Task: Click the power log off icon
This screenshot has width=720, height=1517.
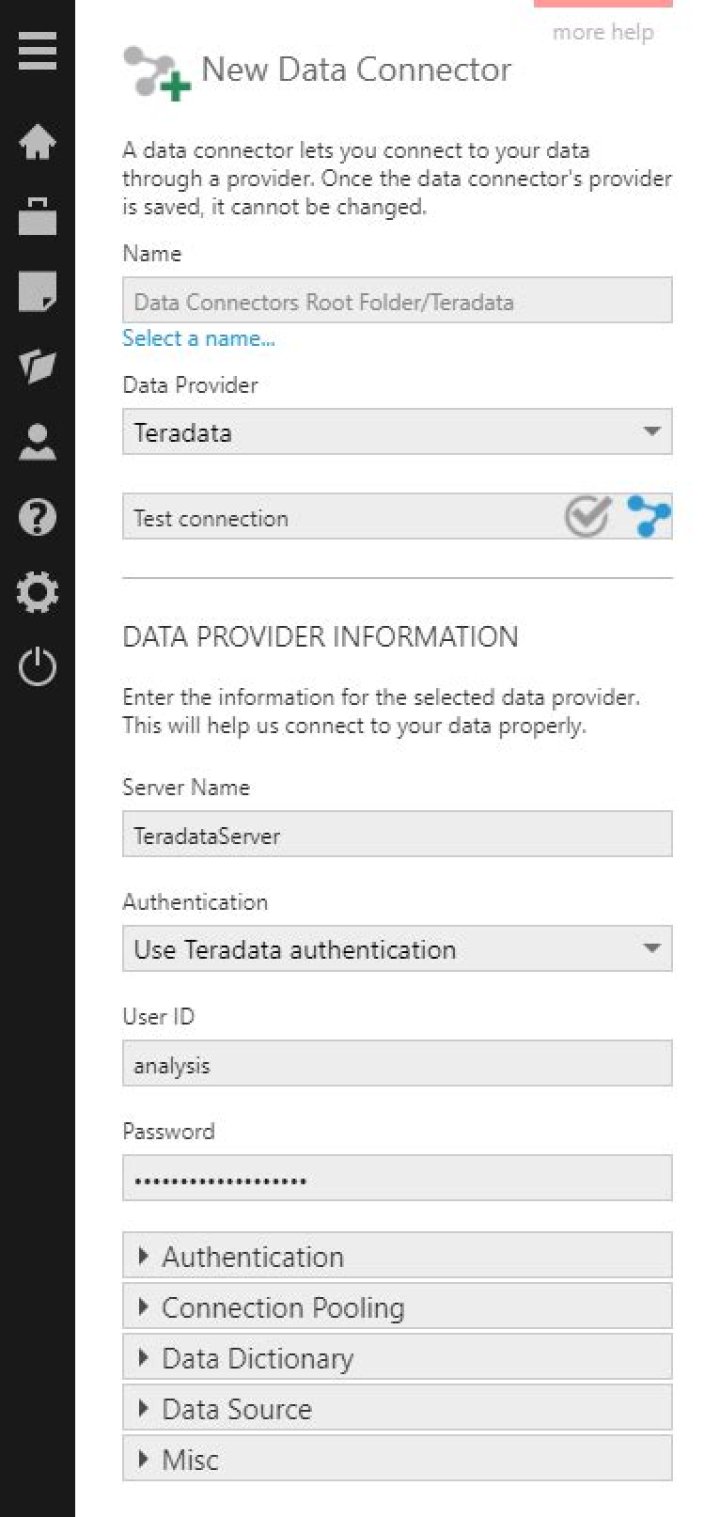Action: tap(37, 666)
